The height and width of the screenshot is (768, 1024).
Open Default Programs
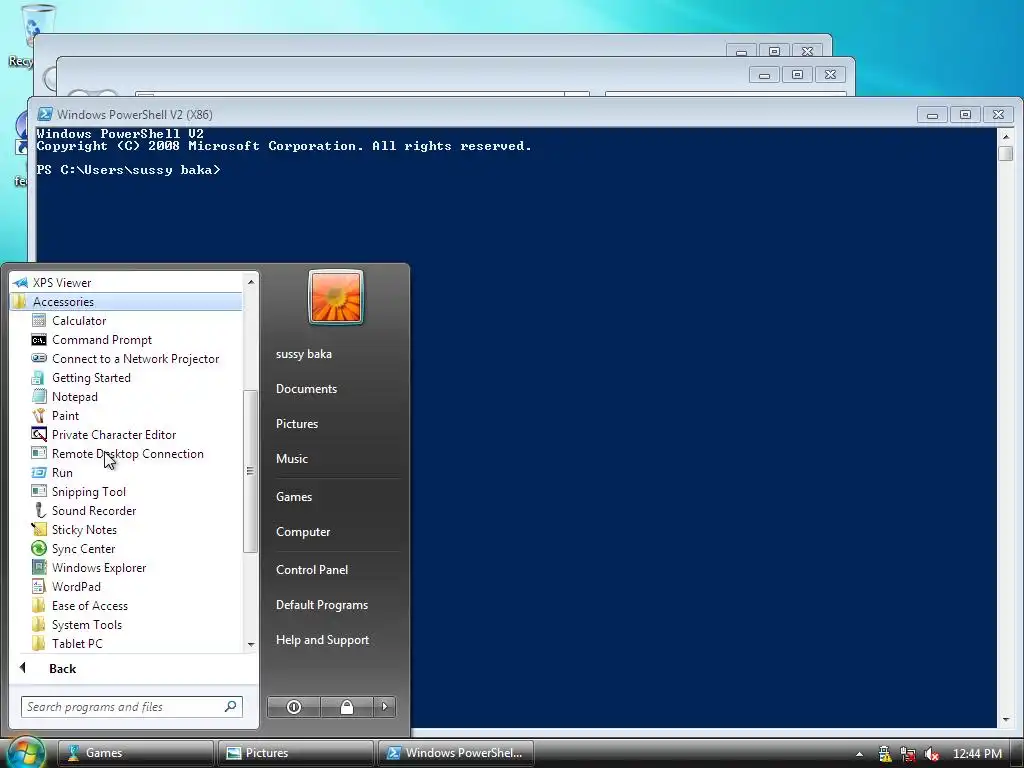pos(322,605)
